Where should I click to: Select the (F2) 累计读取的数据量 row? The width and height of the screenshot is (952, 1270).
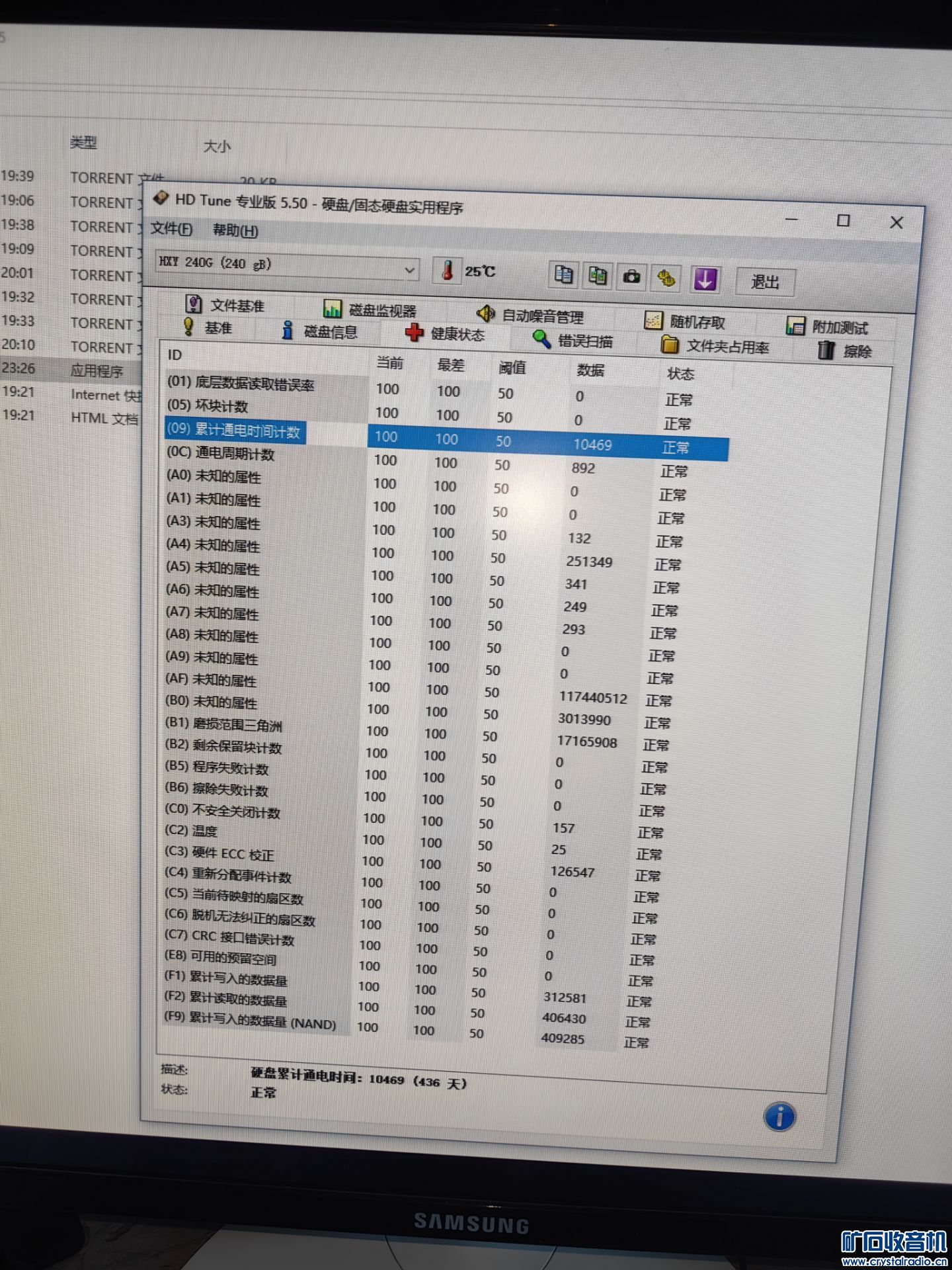(x=409, y=1009)
